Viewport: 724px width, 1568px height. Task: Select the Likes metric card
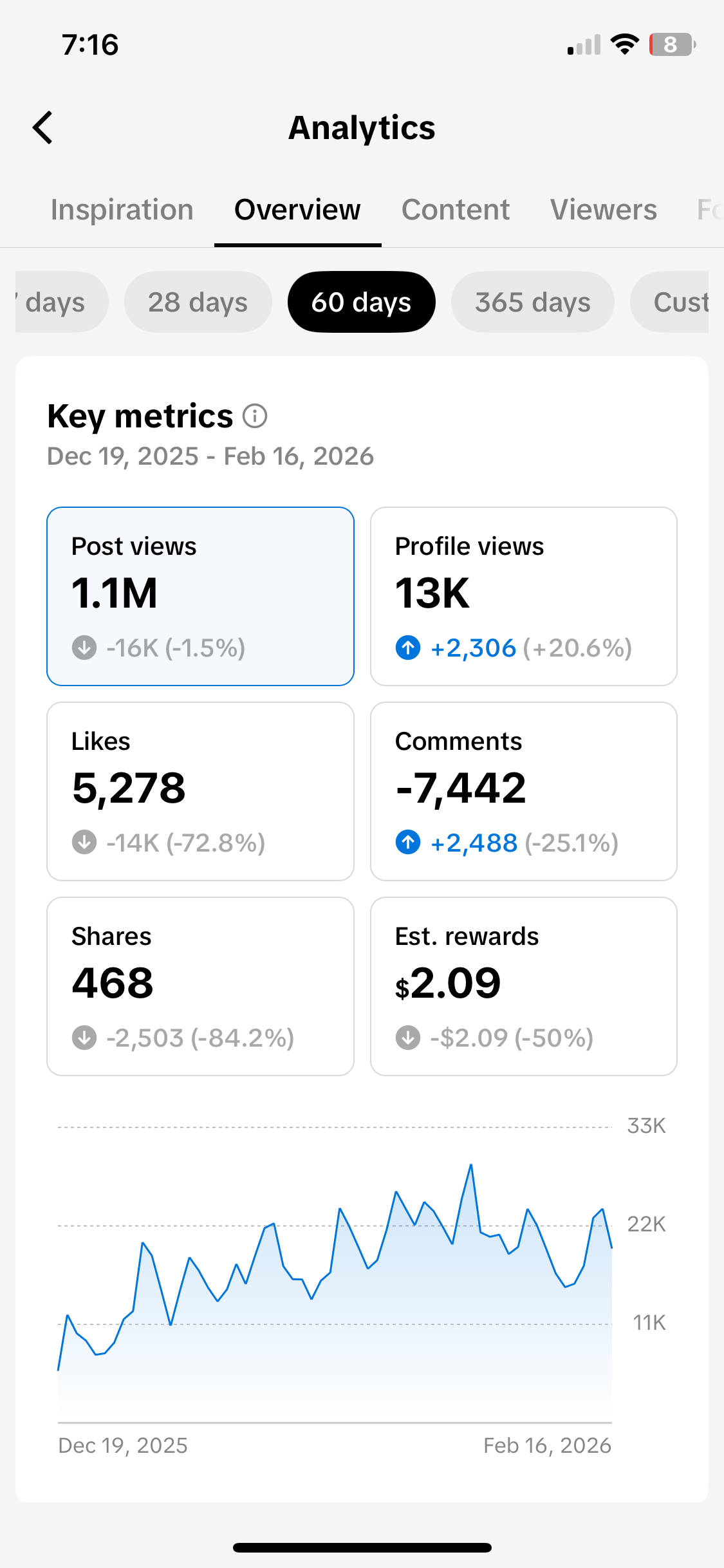[x=200, y=791]
